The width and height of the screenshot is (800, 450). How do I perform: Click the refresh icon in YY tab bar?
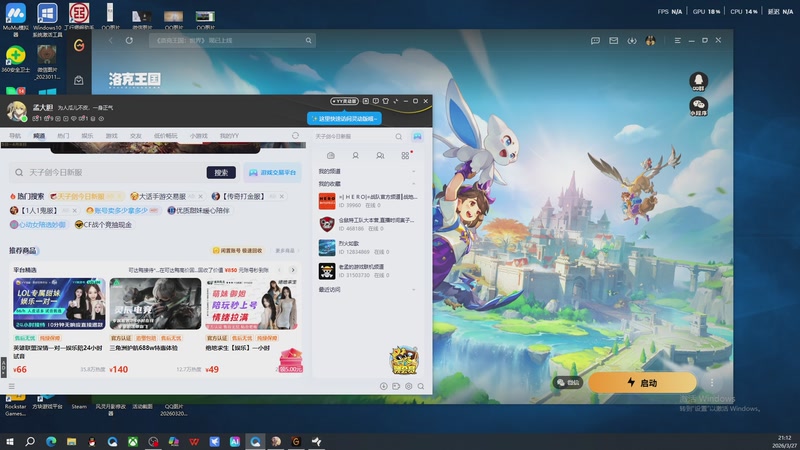[x=295, y=136]
